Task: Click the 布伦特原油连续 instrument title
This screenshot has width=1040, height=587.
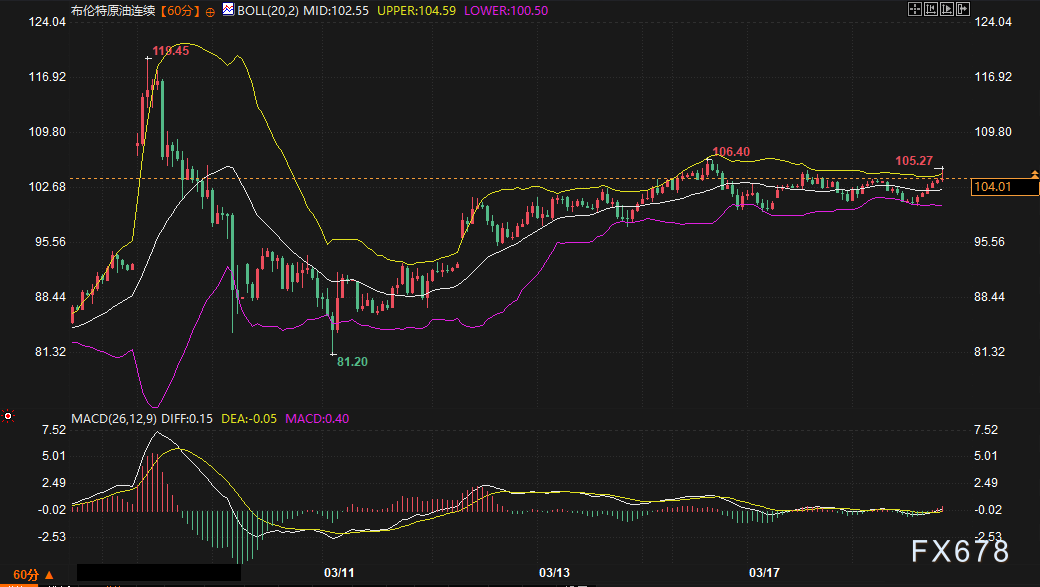Action: click(x=114, y=10)
